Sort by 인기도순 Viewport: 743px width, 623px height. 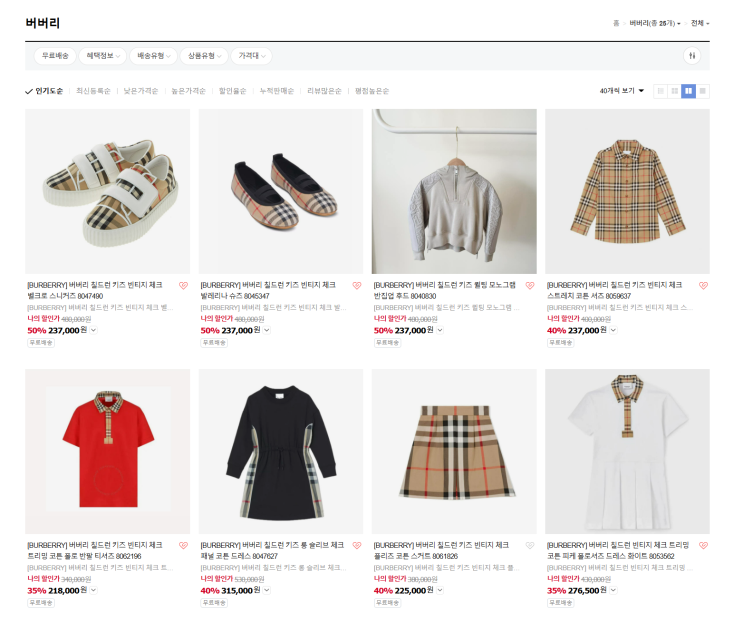point(49,91)
